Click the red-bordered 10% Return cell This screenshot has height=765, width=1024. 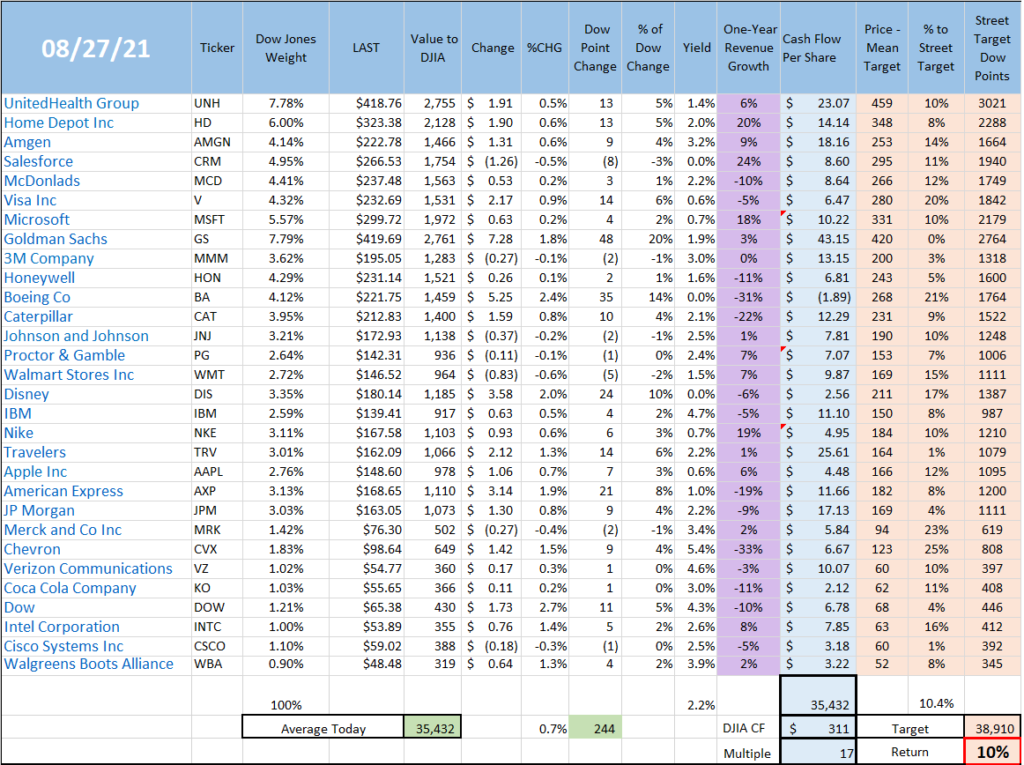[x=992, y=752]
